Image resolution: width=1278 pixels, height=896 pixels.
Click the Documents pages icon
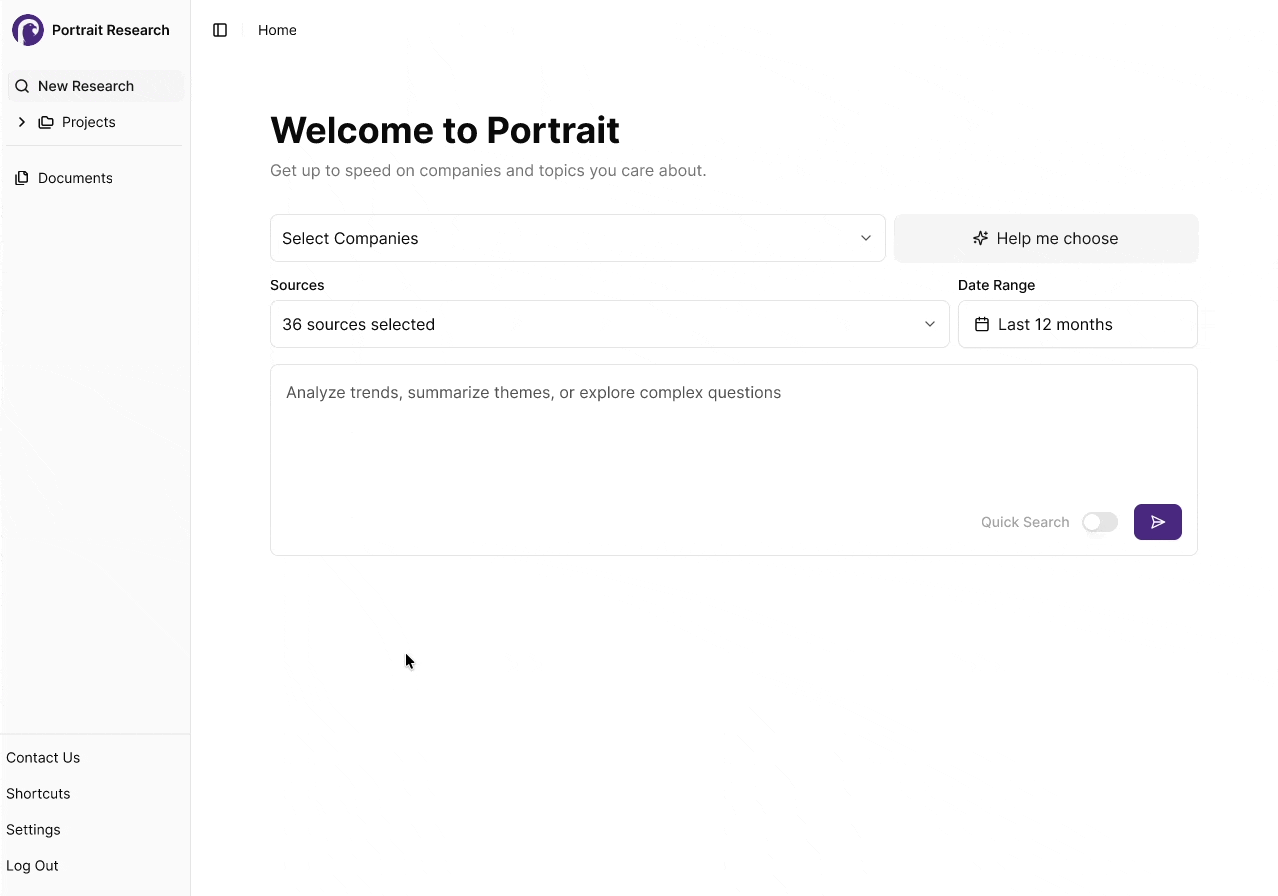[x=22, y=178]
